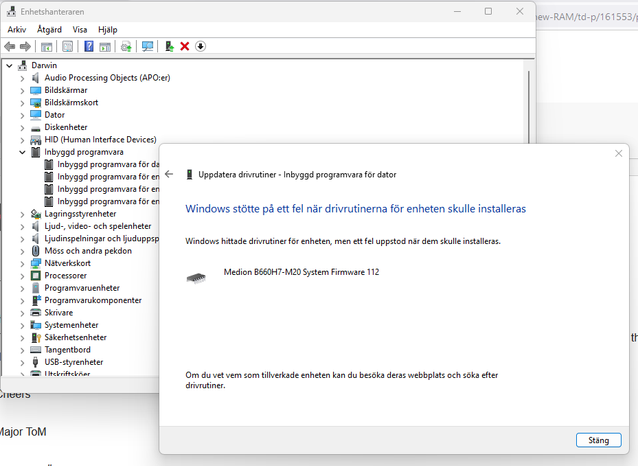This screenshot has height=466, width=638.
Task: Click the red X uninstall device icon
Action: click(184, 46)
